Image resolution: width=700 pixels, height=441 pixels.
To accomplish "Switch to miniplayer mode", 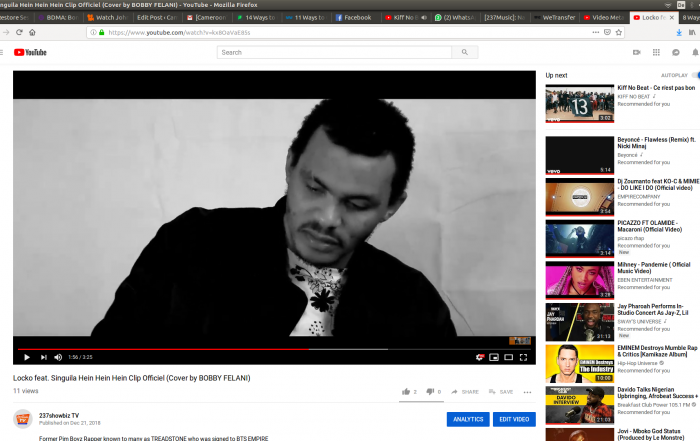I will point(494,357).
